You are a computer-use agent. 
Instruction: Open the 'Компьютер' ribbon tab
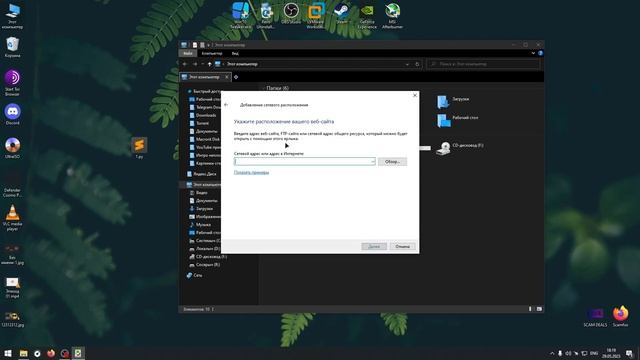point(212,53)
